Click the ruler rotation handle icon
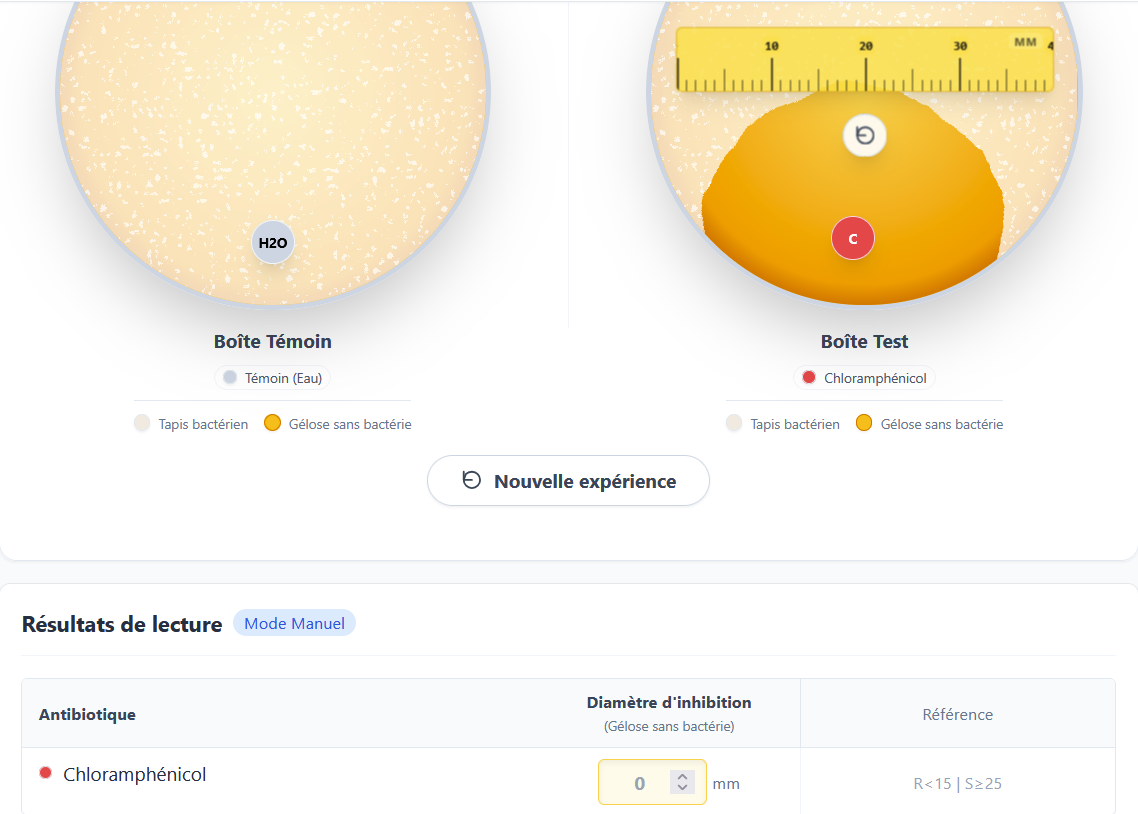The image size is (1138, 814). 865,136
